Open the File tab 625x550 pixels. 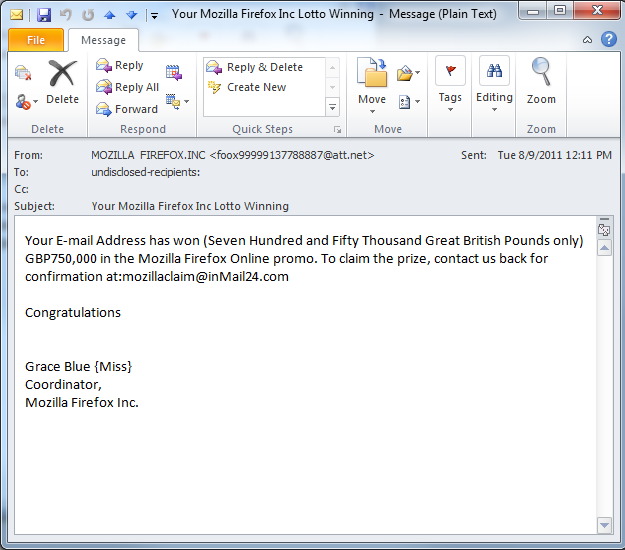pos(36,40)
